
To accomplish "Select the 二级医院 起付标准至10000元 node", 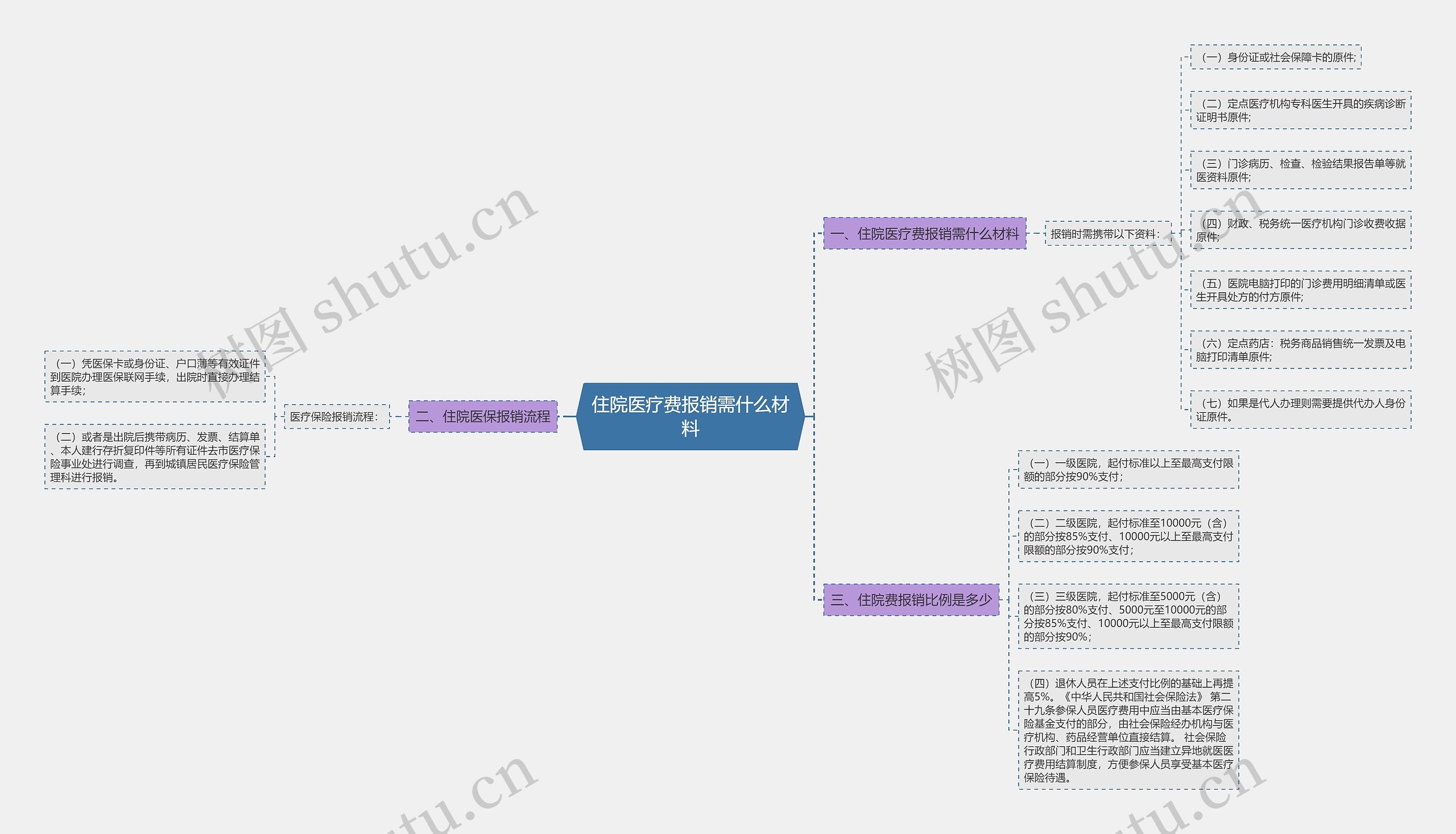I will click(x=1128, y=536).
